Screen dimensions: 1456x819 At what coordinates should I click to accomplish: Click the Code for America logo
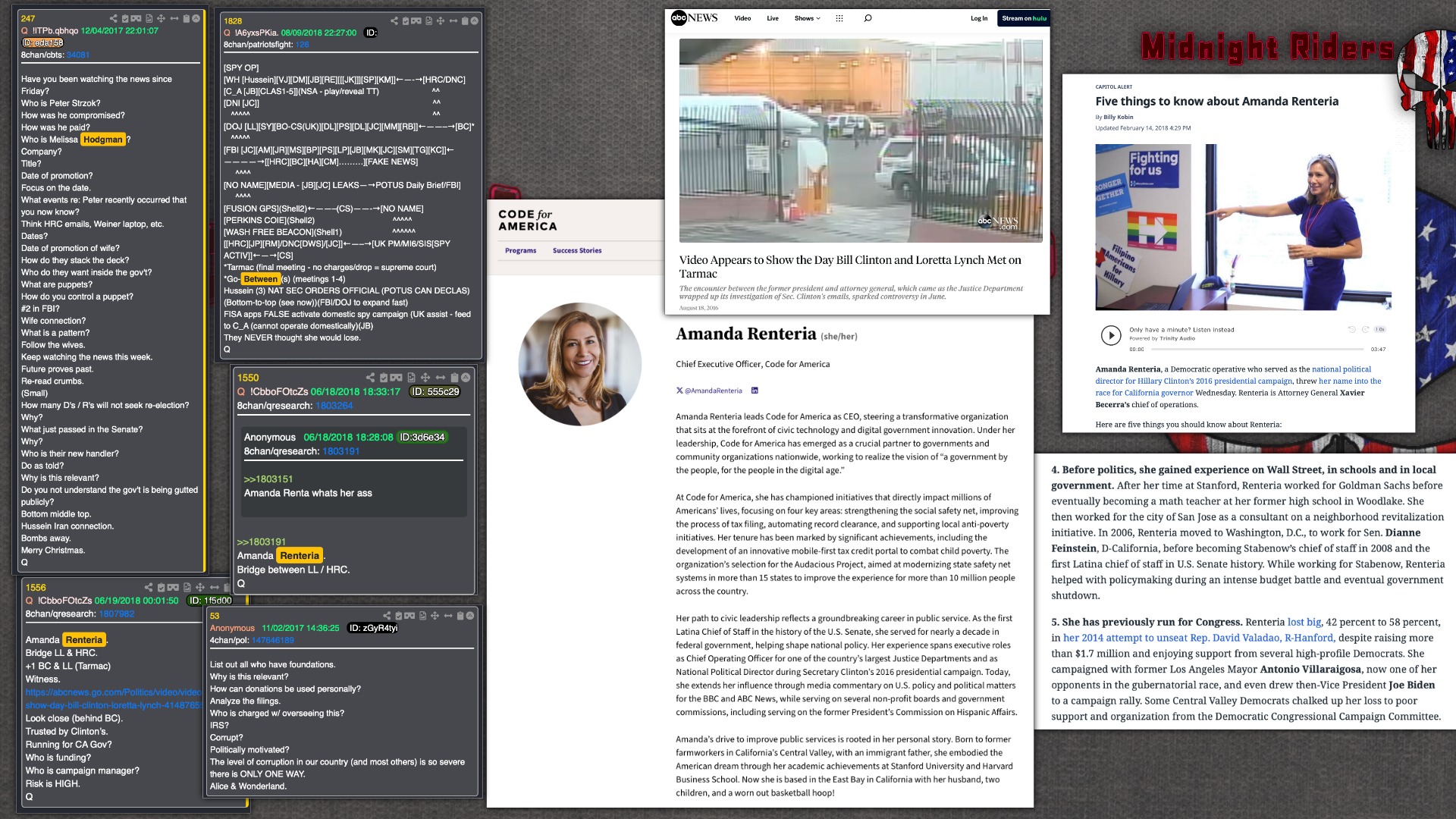coord(527,220)
